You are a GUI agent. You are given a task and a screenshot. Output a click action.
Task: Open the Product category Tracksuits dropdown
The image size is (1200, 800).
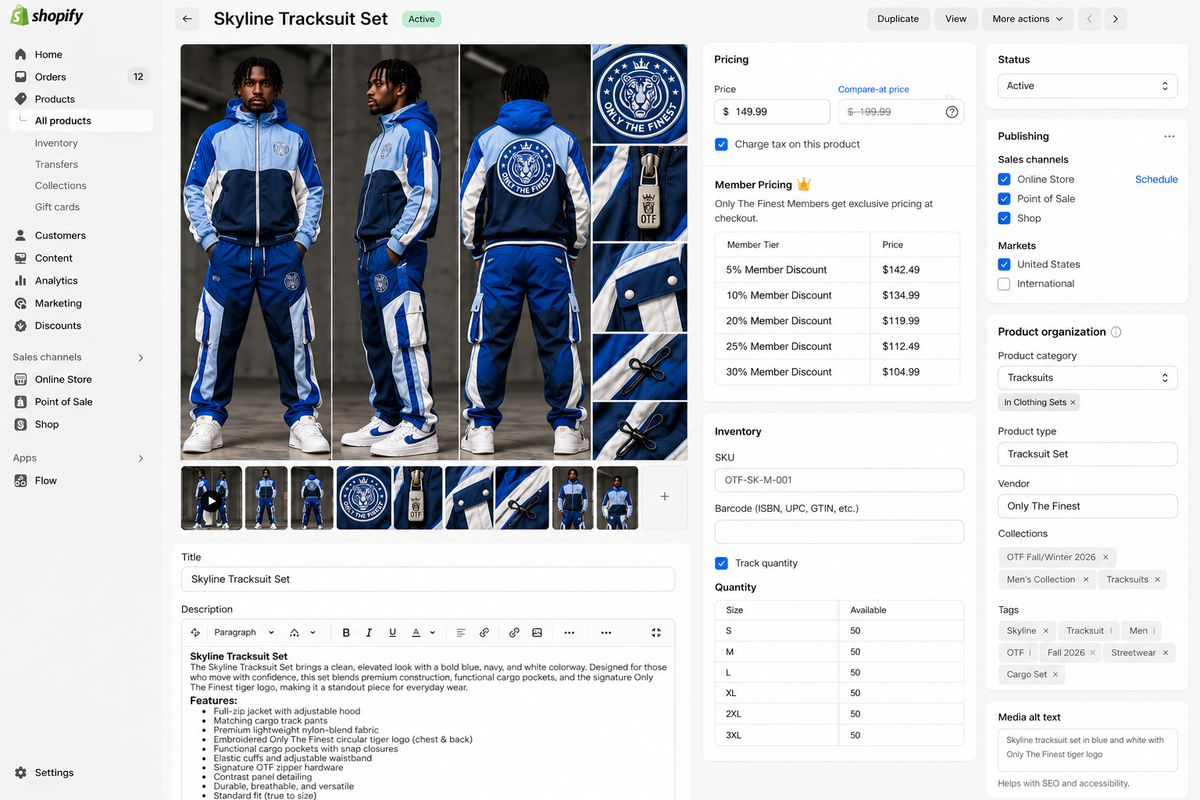point(1088,378)
